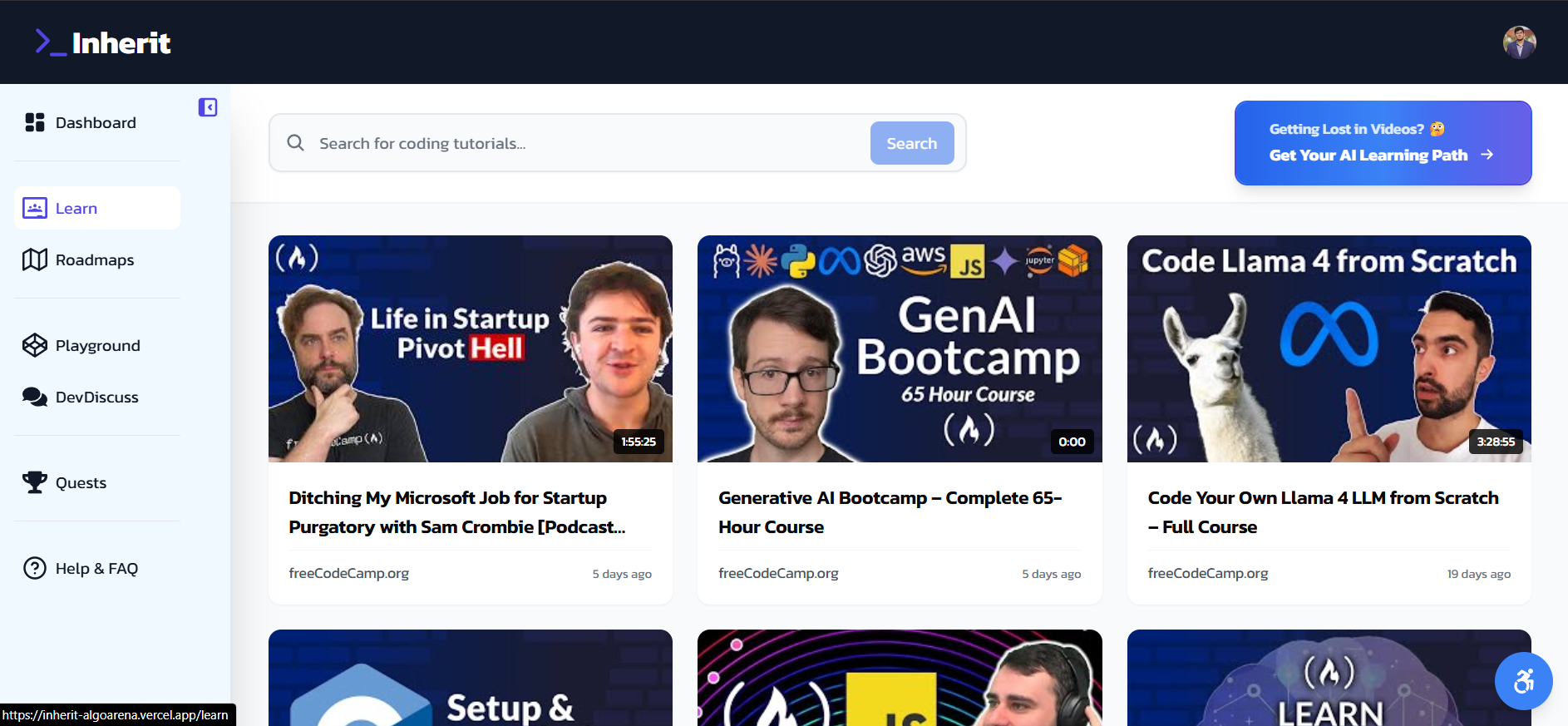Viewport: 1568px width, 726px height.
Task: Open the user profile avatar
Action: click(x=1519, y=42)
